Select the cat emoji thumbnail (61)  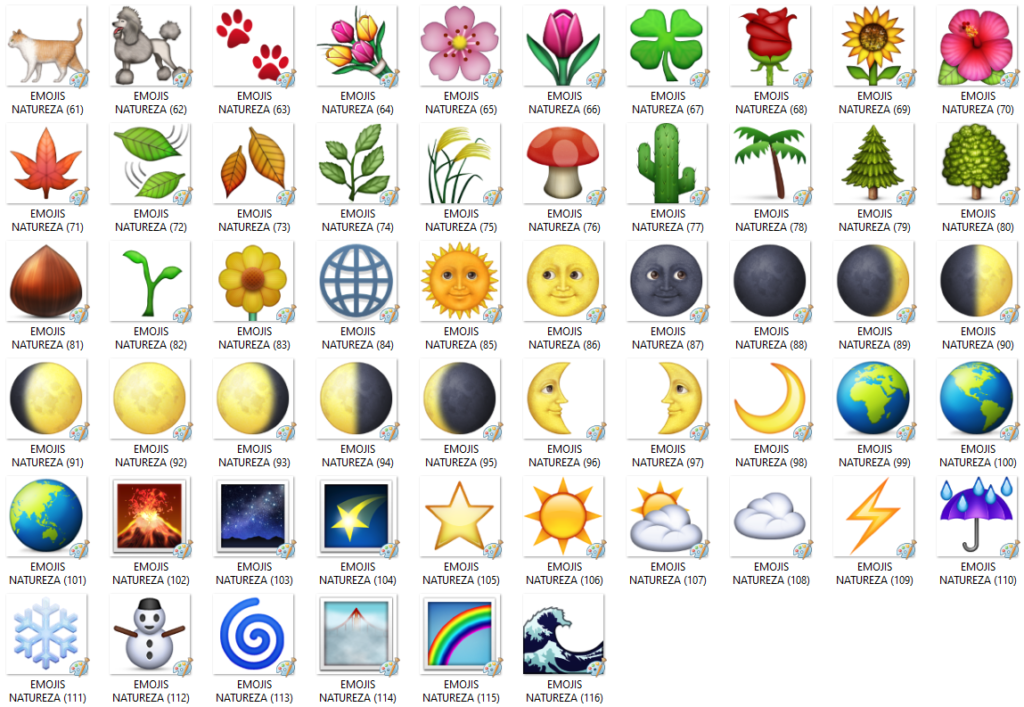[46, 45]
